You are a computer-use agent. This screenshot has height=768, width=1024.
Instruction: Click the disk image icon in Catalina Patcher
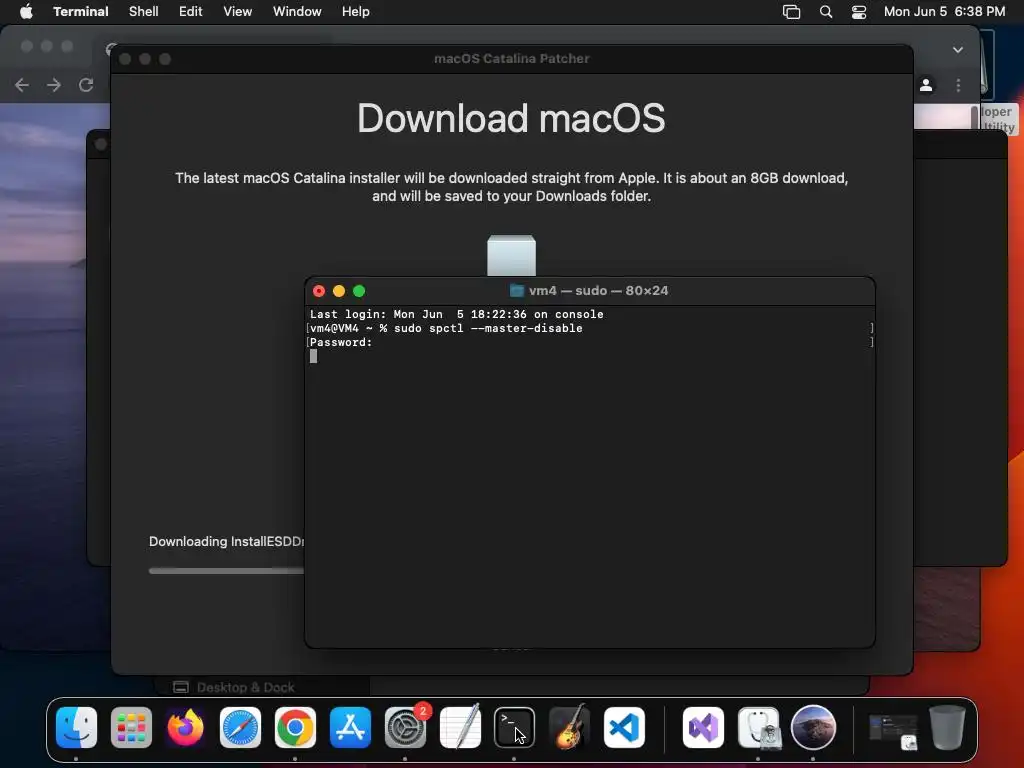pyautogui.click(x=511, y=255)
